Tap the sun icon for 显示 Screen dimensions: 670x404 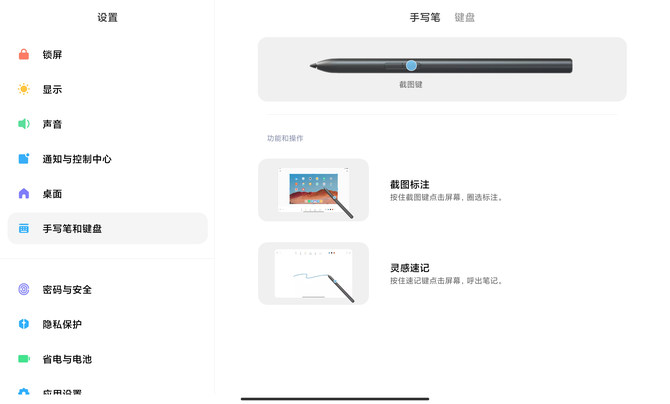point(24,89)
